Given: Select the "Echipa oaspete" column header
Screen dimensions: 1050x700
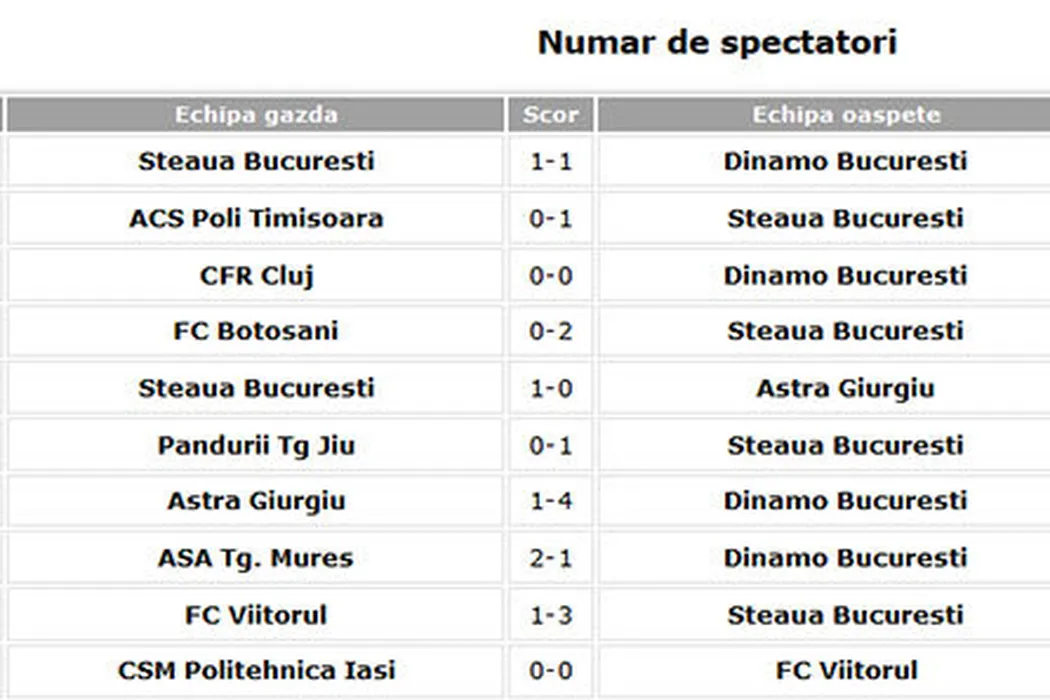Looking at the screenshot, I should 846,115.
